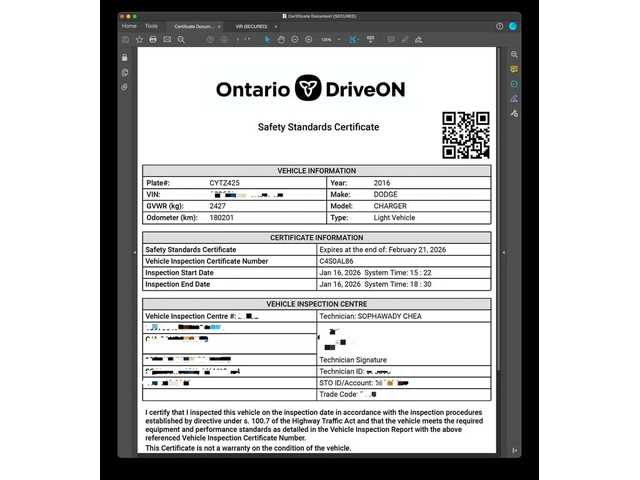Viewport: 640px width, 480px height.
Task: Show security settings via the lock icon
Action: click(x=125, y=57)
